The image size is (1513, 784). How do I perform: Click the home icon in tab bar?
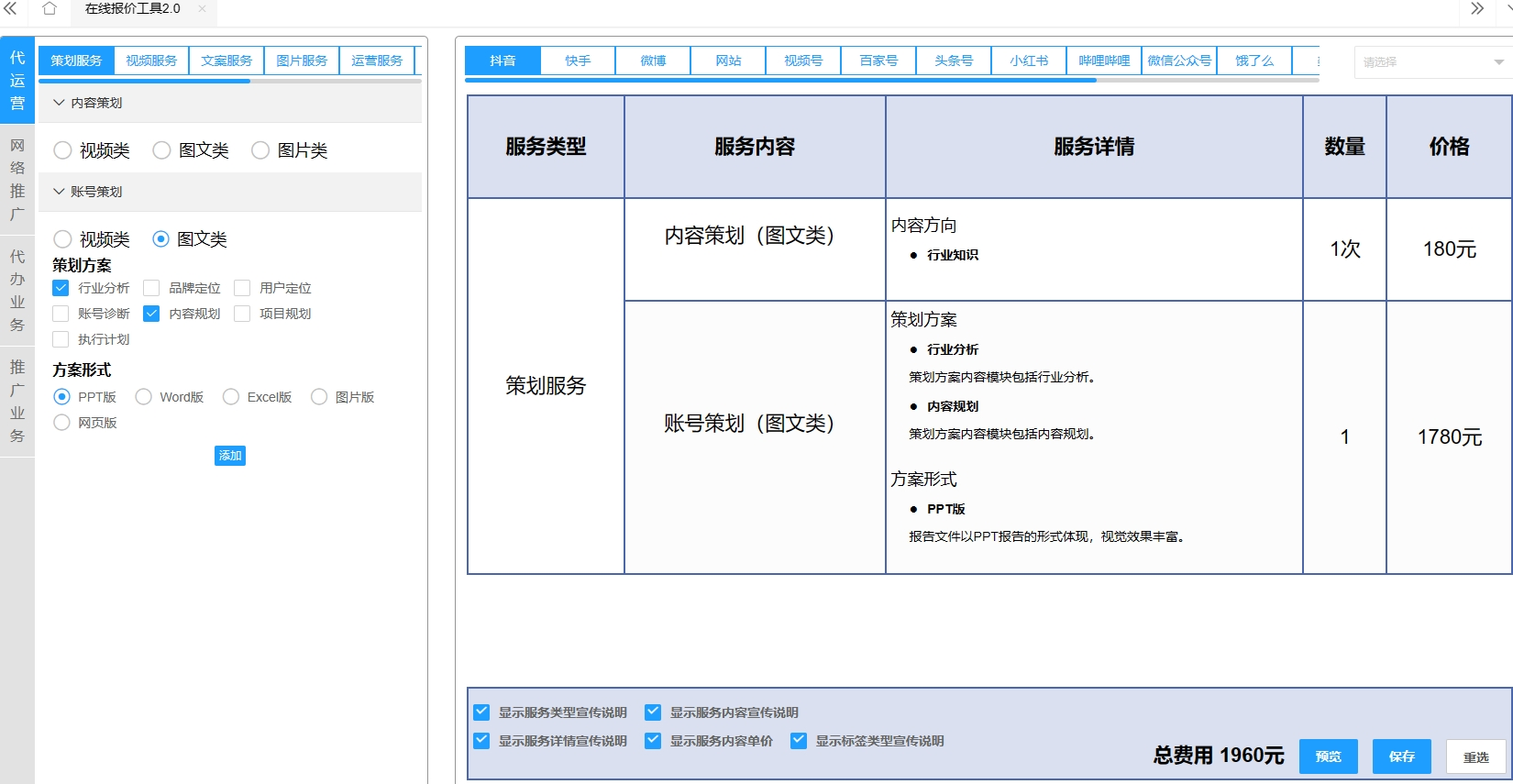click(x=50, y=9)
